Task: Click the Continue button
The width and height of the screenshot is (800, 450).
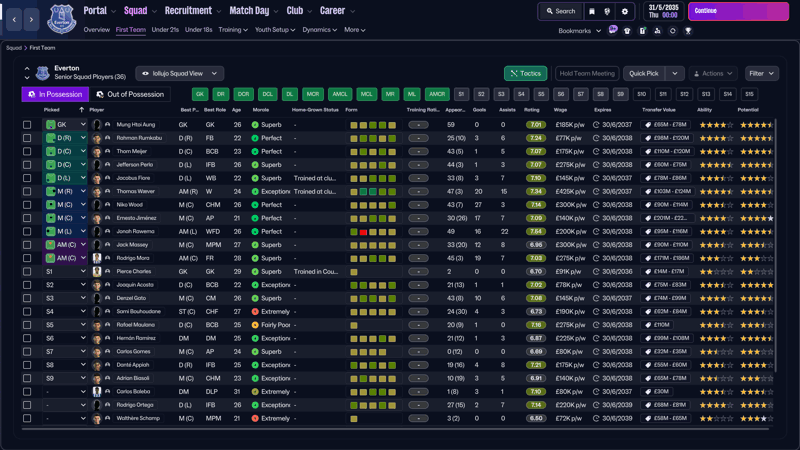Action: click(738, 11)
